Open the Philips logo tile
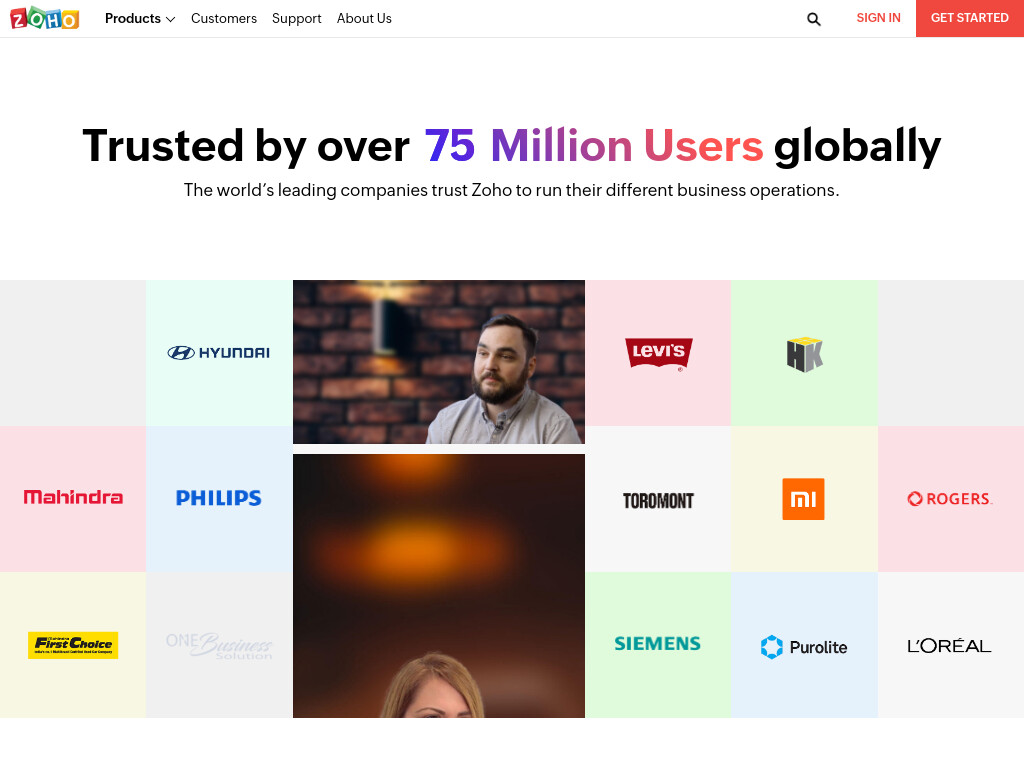1024x768 pixels. tap(219, 500)
